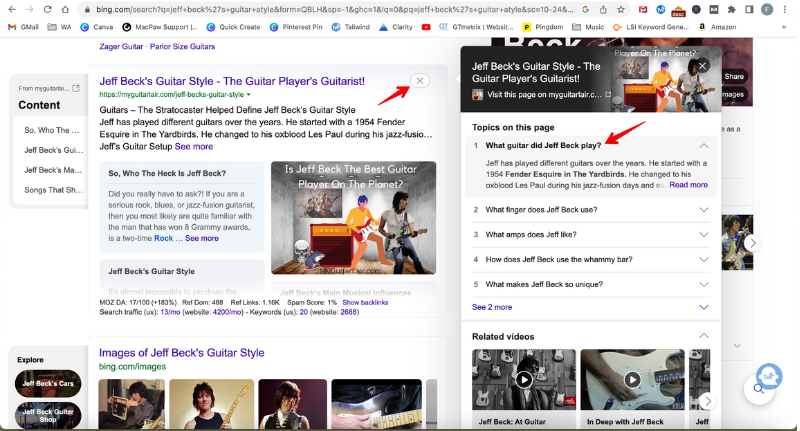Play the 'In Deep with Jeff Beck' video
800x431 pixels.
pyautogui.click(x=632, y=379)
